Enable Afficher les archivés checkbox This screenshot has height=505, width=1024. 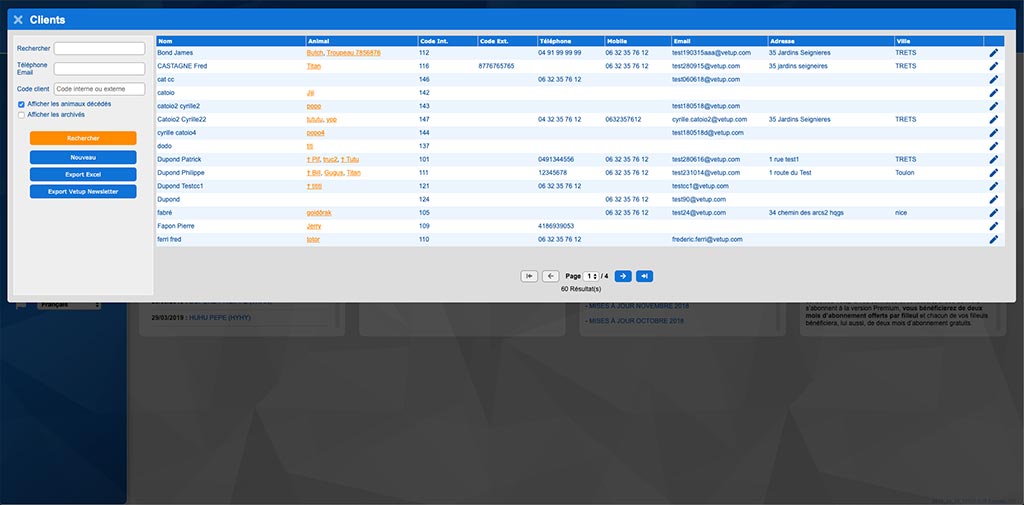22,115
